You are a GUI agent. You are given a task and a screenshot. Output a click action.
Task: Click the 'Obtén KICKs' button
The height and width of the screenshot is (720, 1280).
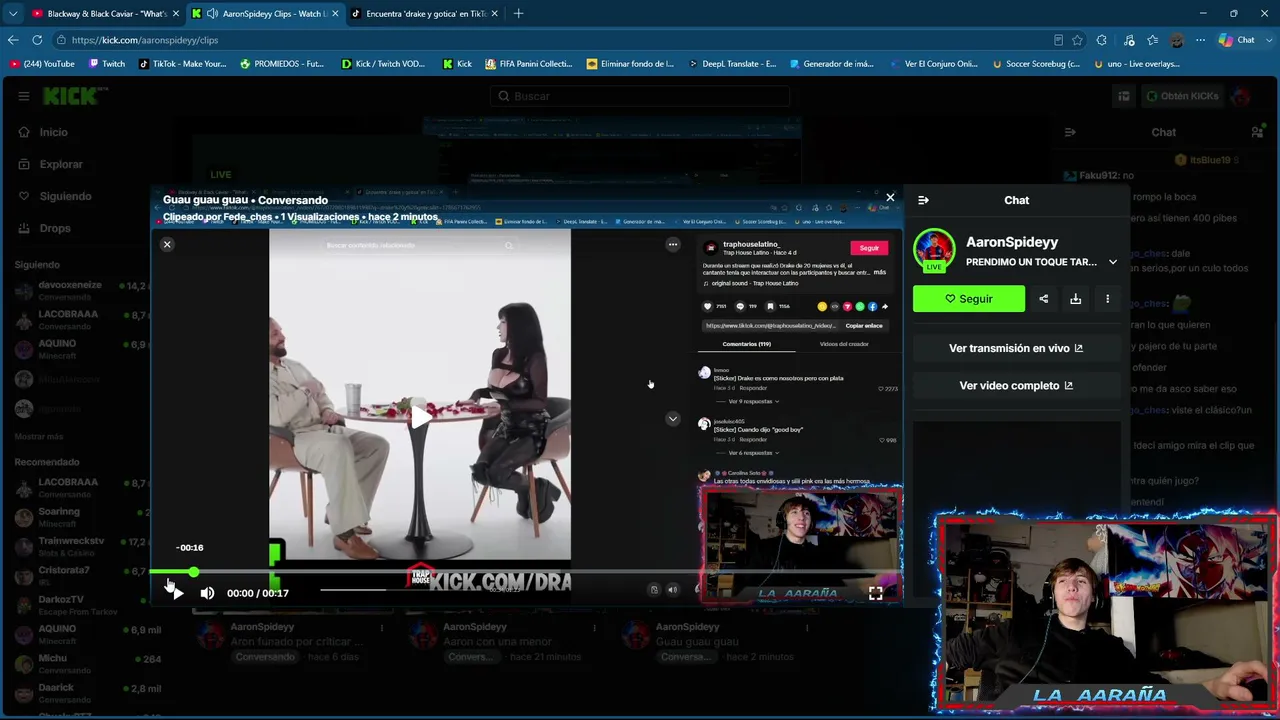coord(1182,96)
